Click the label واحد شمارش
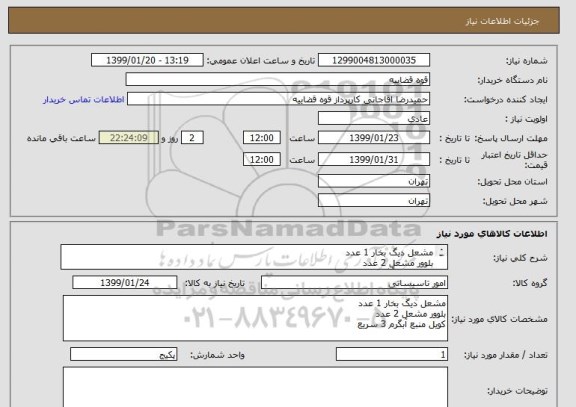Screen dimensions: 576x407 217,355
